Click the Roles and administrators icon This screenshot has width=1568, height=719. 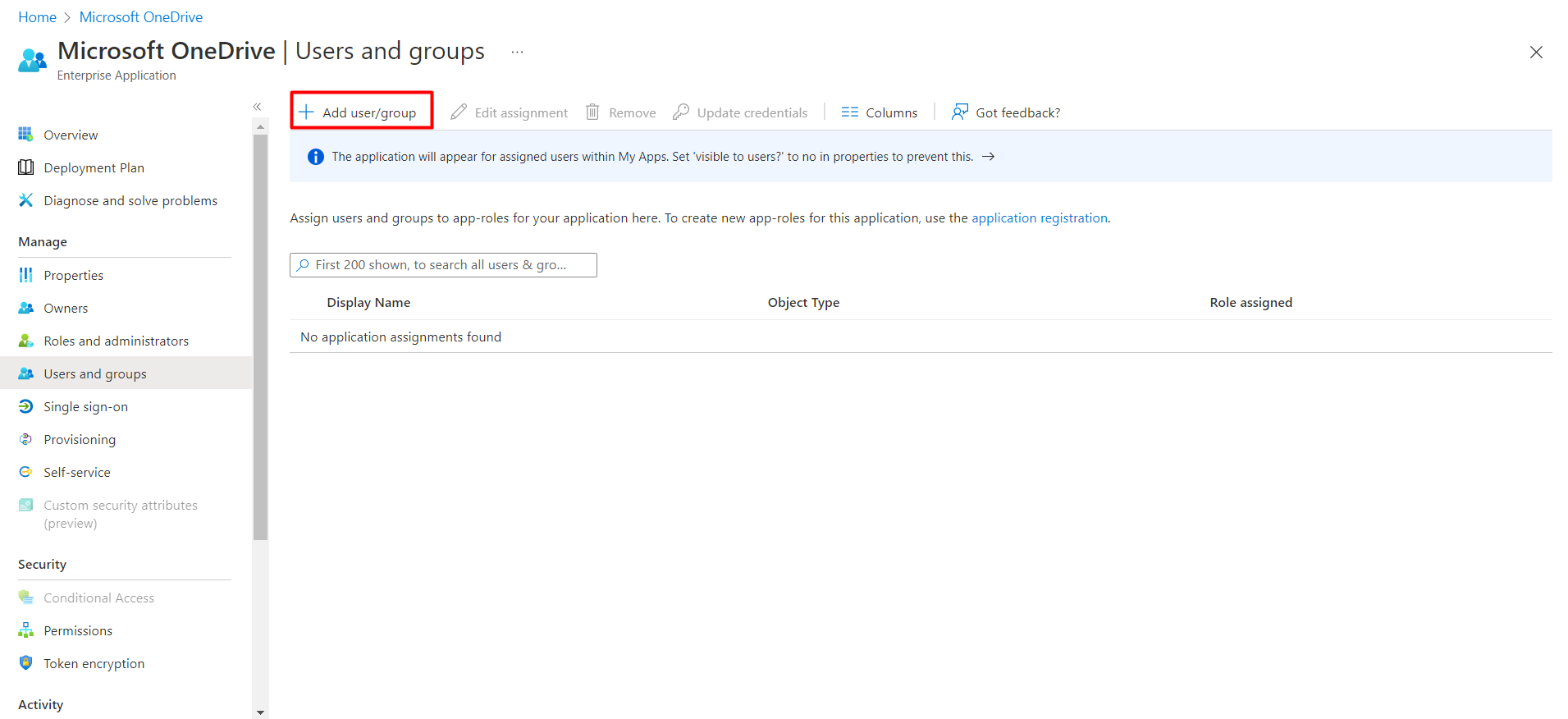tap(25, 341)
